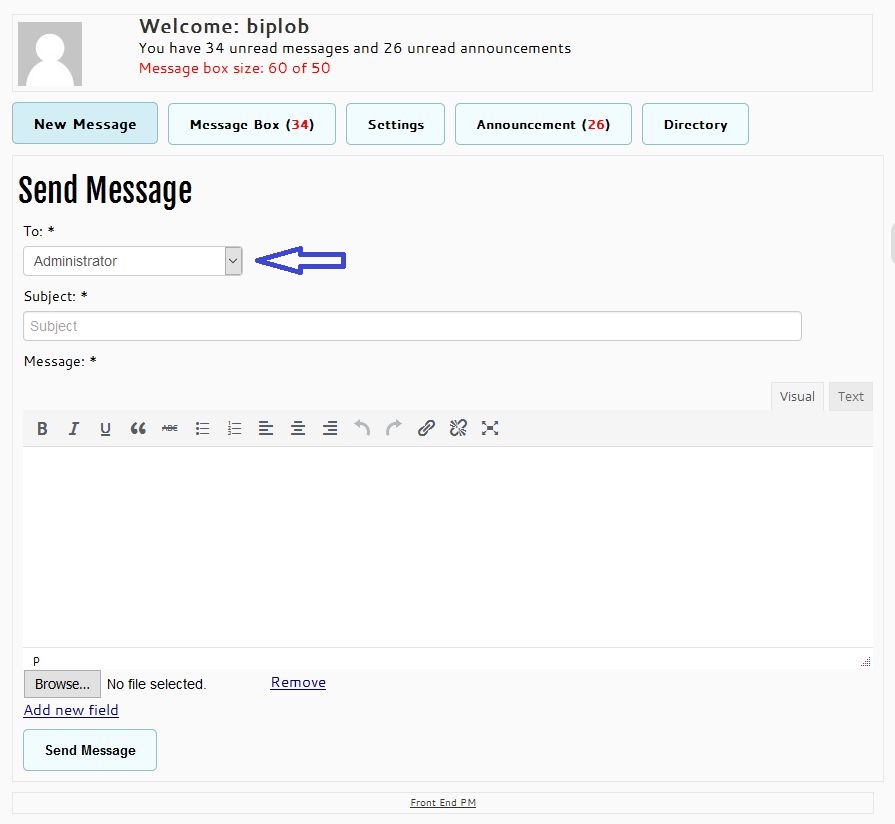Align message text left
Viewport: 895px width, 824px height.
tap(266, 429)
